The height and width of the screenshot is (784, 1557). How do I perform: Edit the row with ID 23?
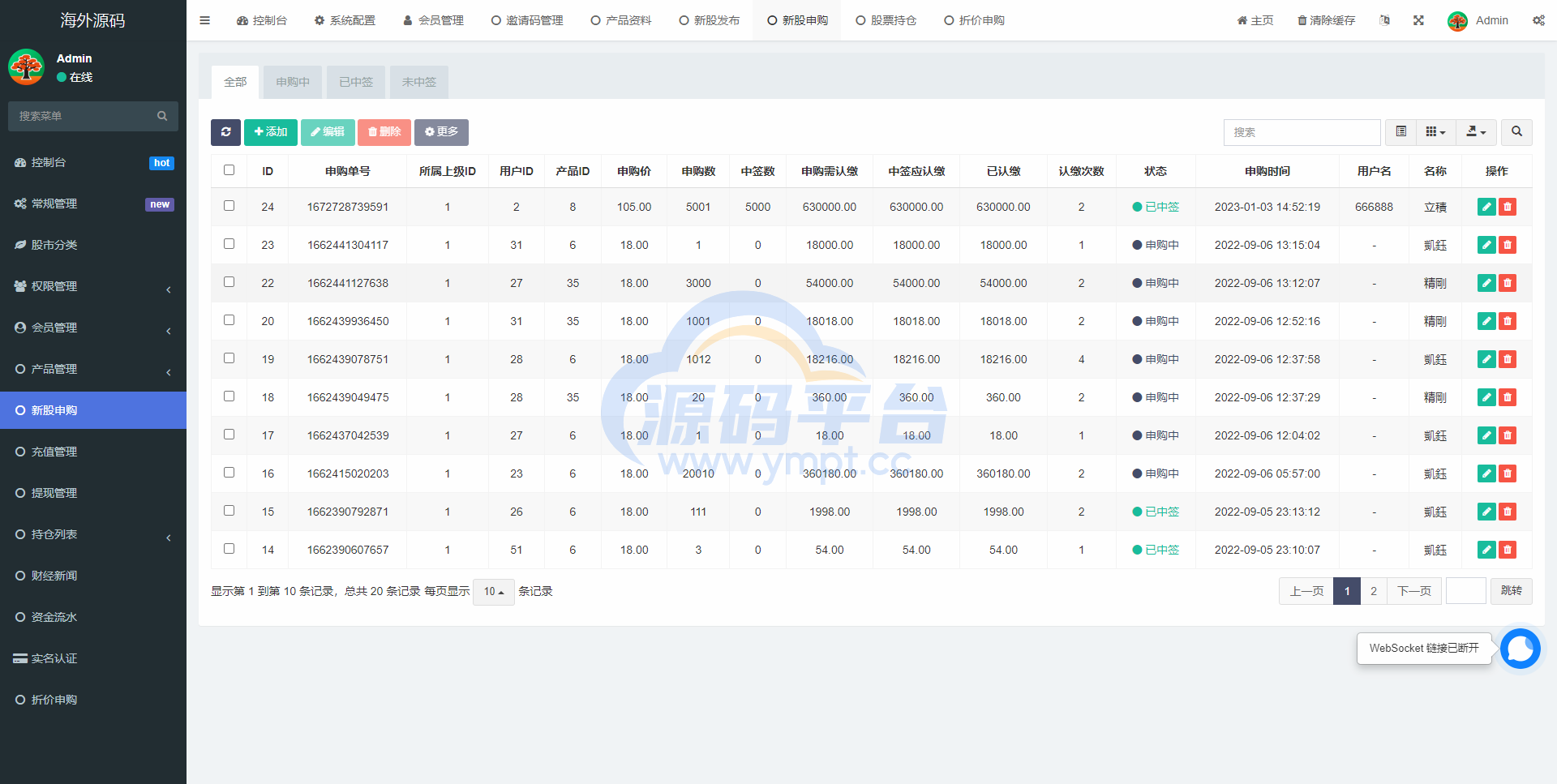[x=1486, y=245]
